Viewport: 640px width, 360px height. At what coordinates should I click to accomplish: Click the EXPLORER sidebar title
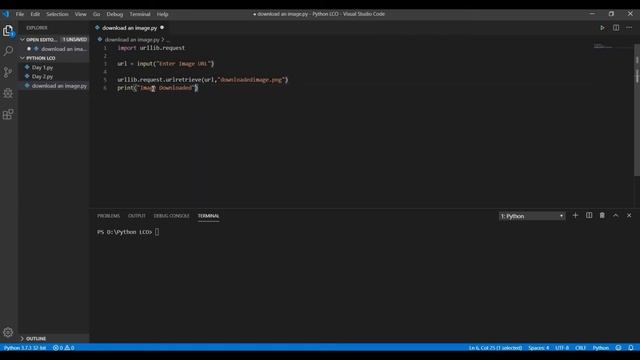(37, 28)
